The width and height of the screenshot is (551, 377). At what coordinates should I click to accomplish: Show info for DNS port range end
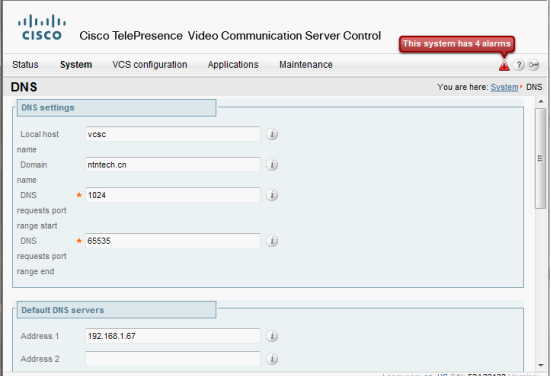click(x=272, y=241)
